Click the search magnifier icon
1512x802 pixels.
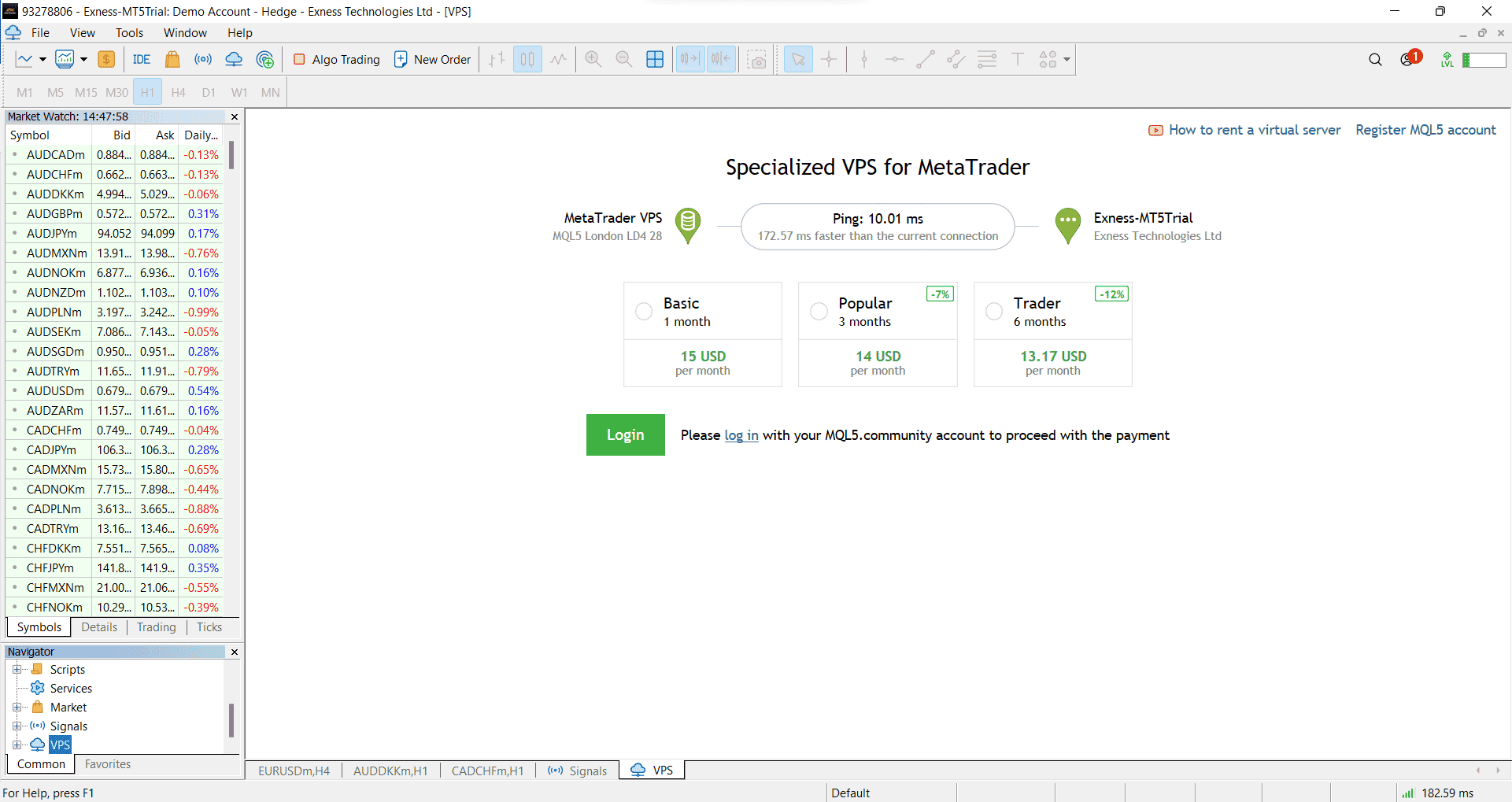click(x=1375, y=59)
